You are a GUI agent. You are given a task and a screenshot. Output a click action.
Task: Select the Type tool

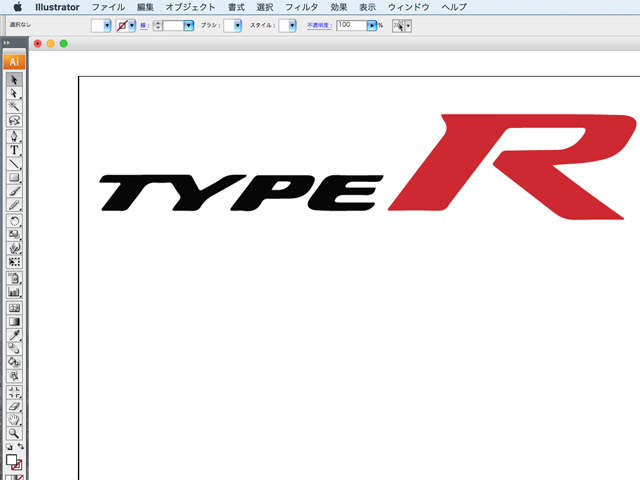(14, 150)
